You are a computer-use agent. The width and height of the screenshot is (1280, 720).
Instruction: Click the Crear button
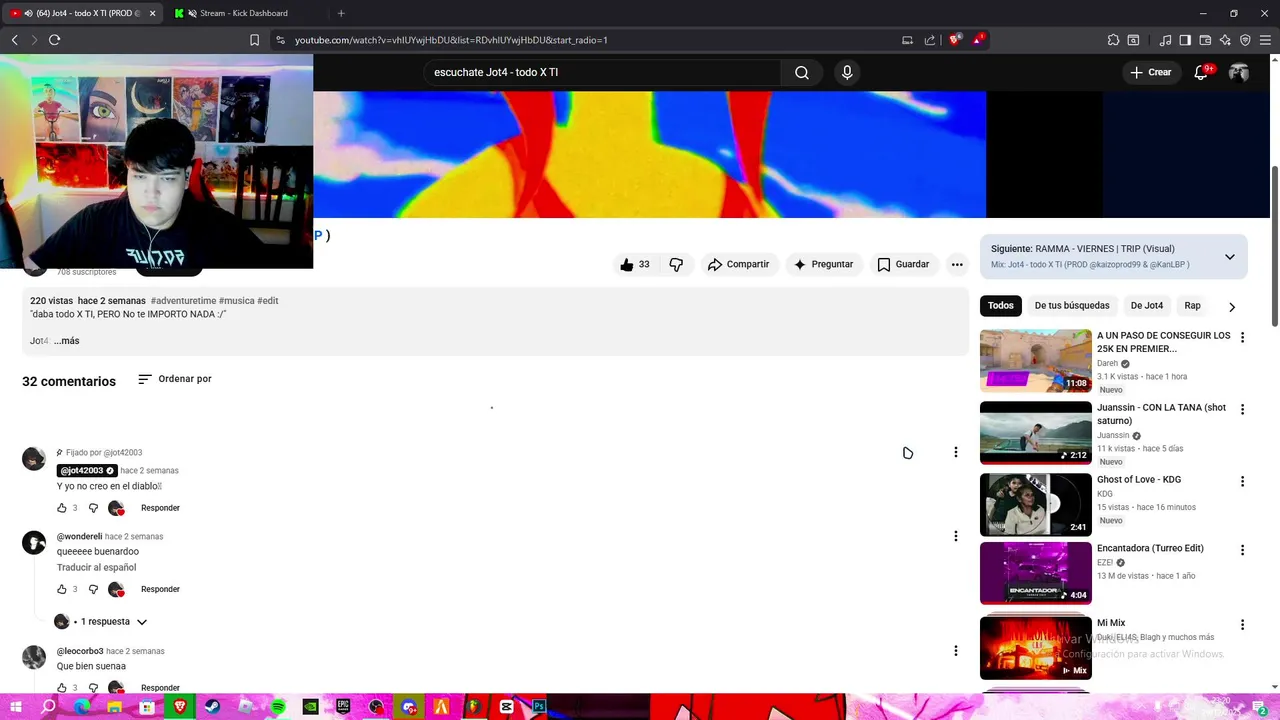[x=1150, y=72]
